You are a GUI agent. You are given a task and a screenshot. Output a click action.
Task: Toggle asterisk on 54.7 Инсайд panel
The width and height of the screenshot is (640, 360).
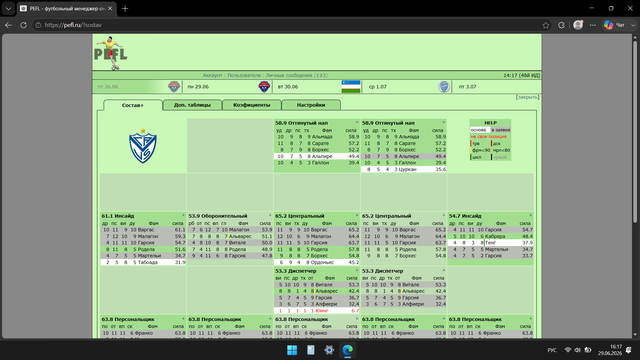pyautogui.click(x=530, y=216)
